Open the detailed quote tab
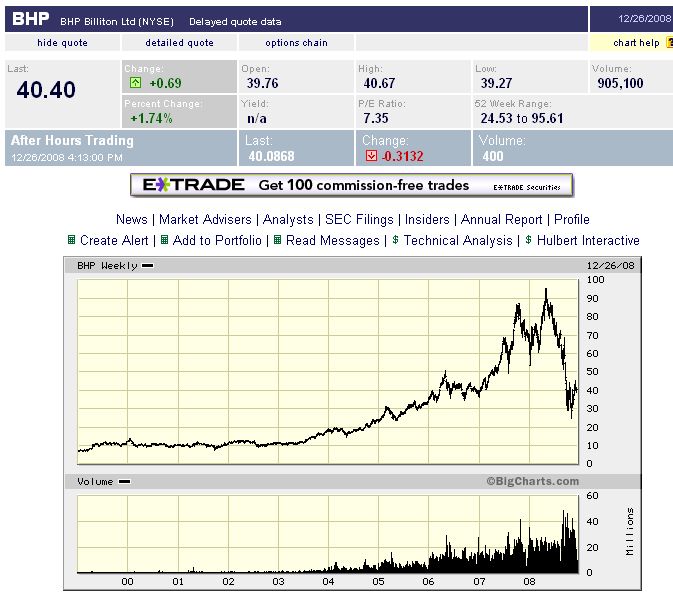673x604 pixels. [179, 42]
